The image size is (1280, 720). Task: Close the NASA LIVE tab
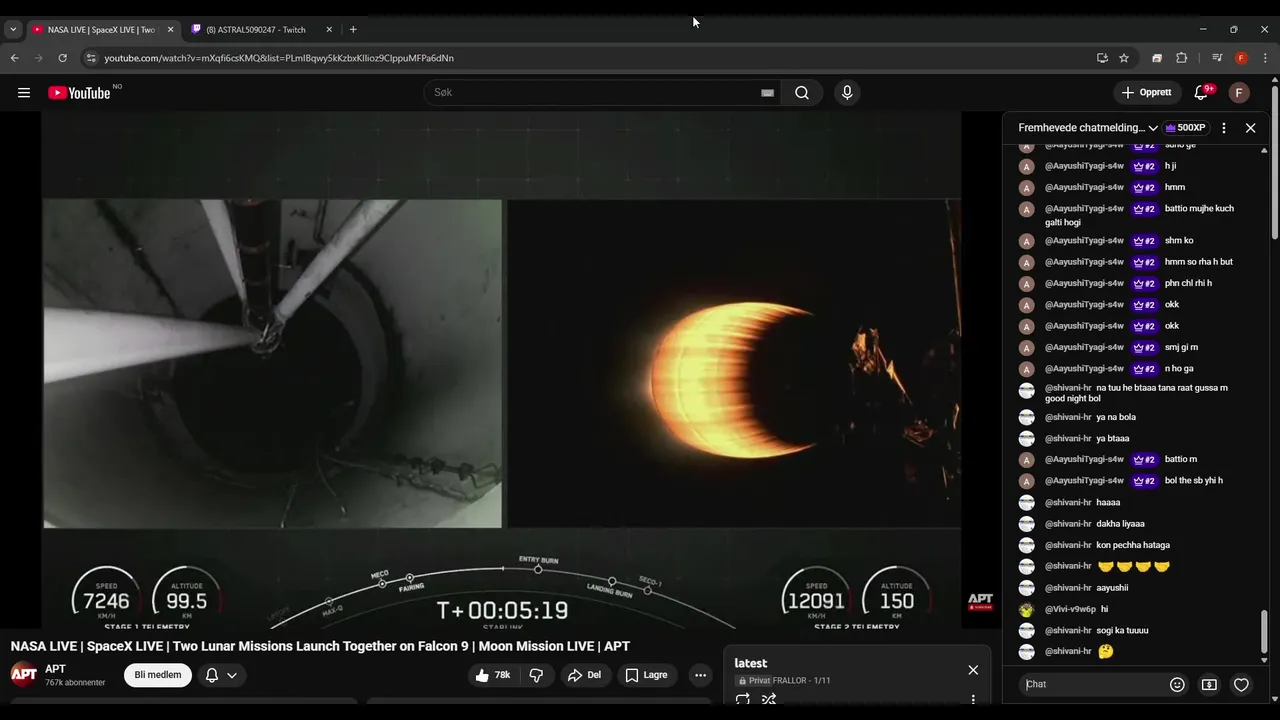[170, 30]
